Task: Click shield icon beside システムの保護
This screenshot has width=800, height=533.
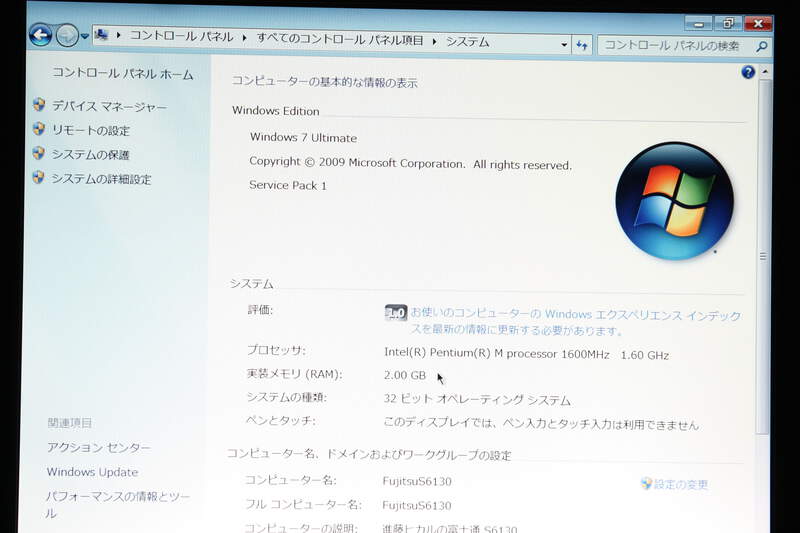Action: click(38, 153)
